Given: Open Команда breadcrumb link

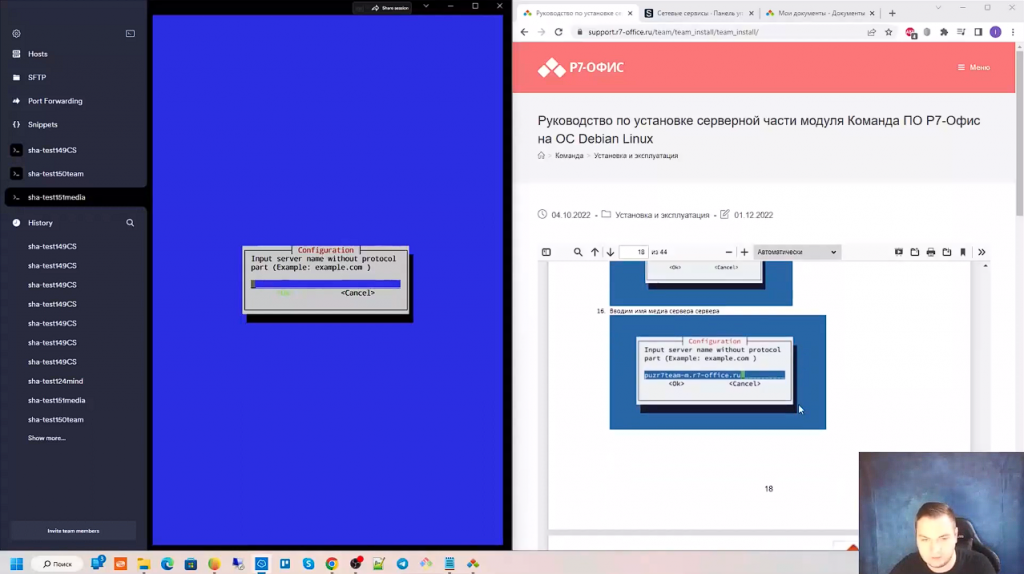Looking at the screenshot, I should click(569, 156).
